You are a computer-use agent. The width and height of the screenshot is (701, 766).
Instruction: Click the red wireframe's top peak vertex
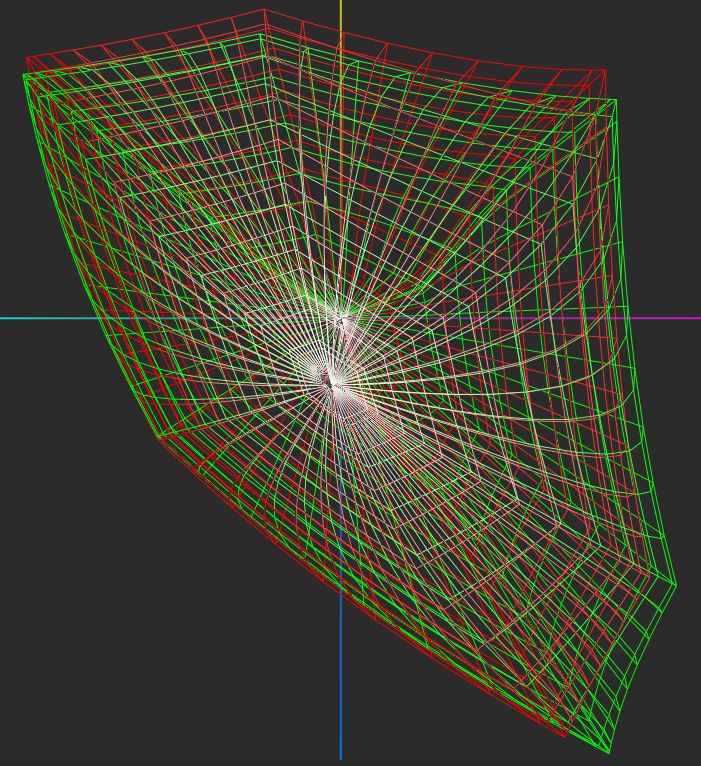264,11
